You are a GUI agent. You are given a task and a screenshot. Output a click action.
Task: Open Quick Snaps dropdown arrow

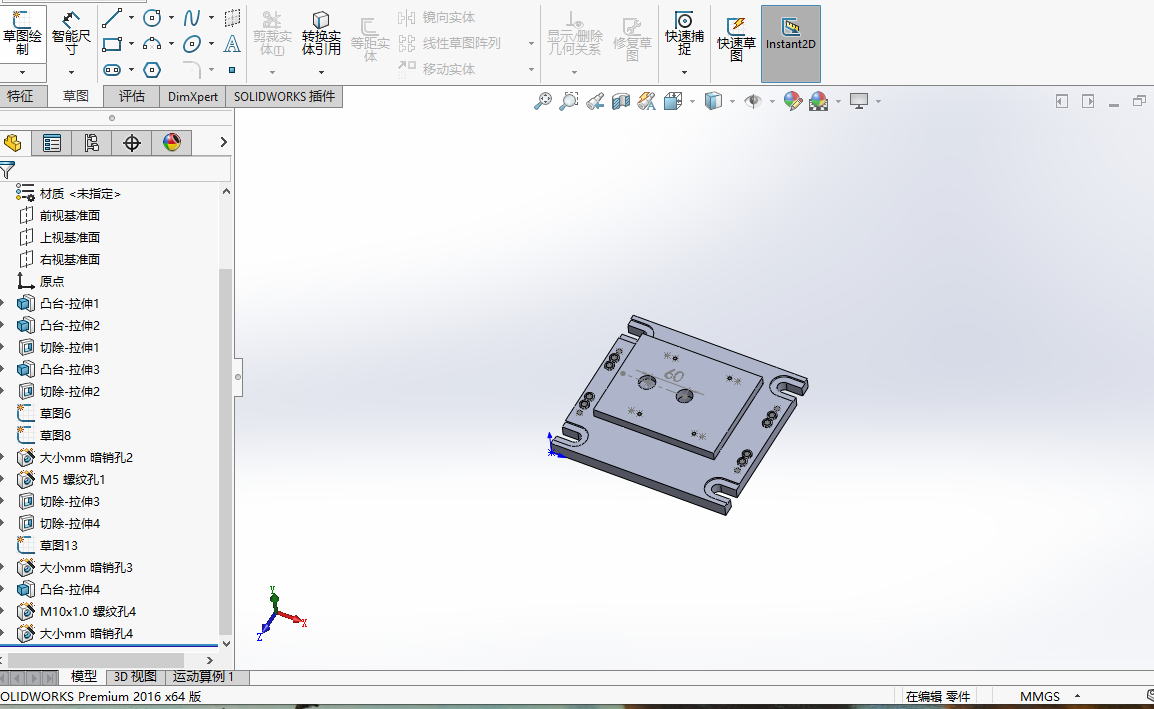tap(684, 72)
